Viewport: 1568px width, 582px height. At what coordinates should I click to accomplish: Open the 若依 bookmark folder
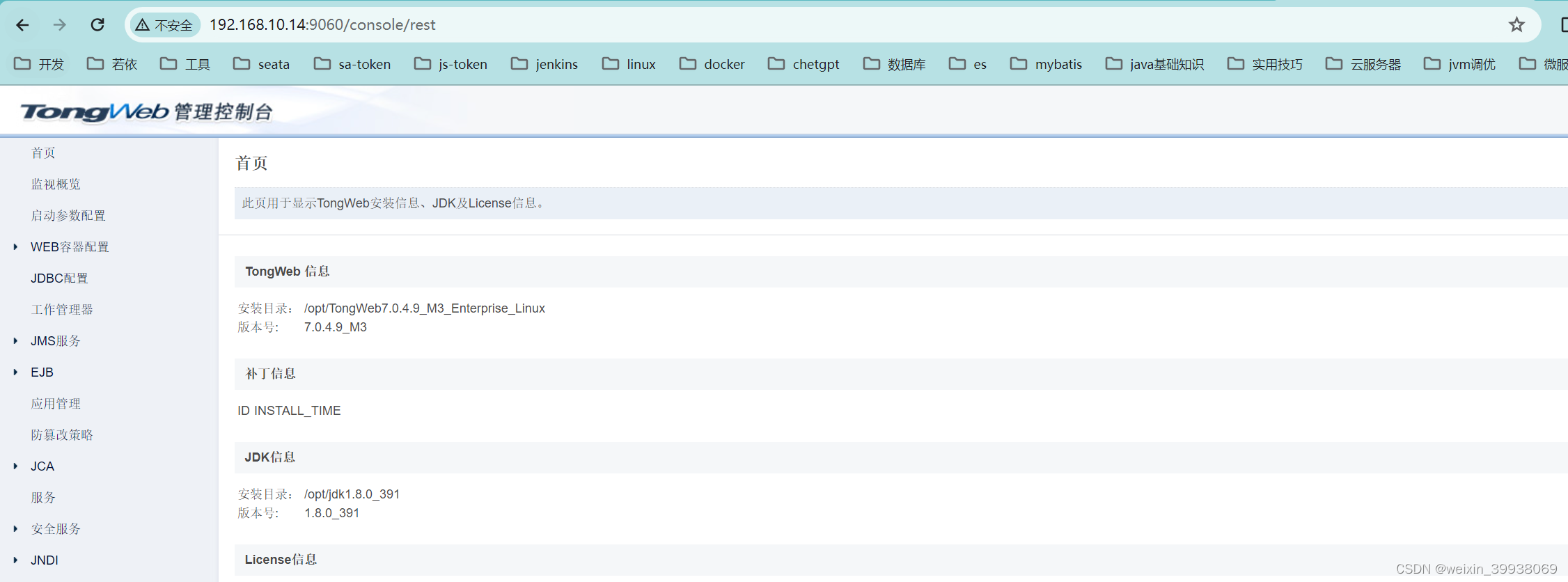click(x=112, y=64)
